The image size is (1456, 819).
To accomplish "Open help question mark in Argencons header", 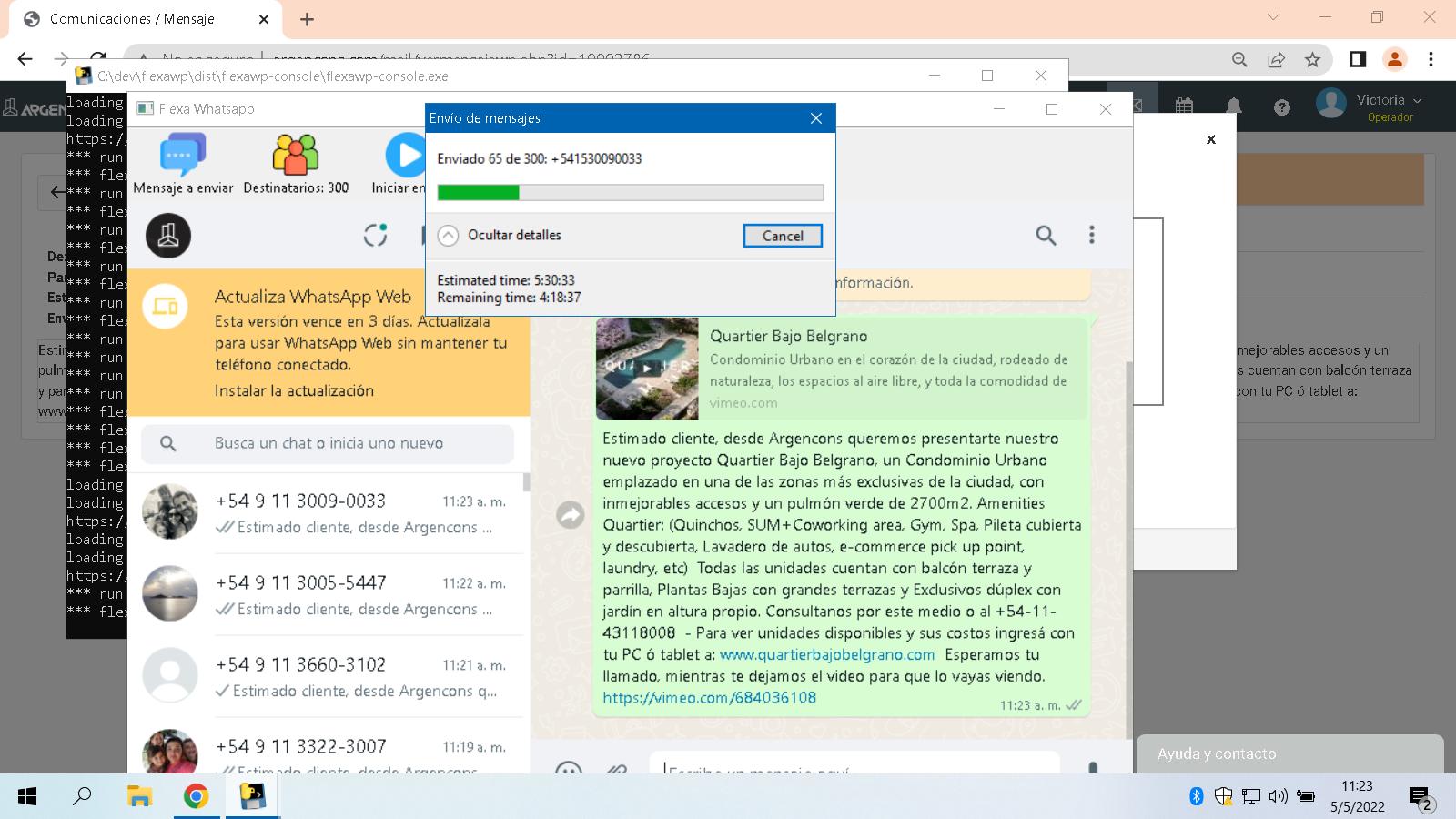I will tap(1282, 107).
